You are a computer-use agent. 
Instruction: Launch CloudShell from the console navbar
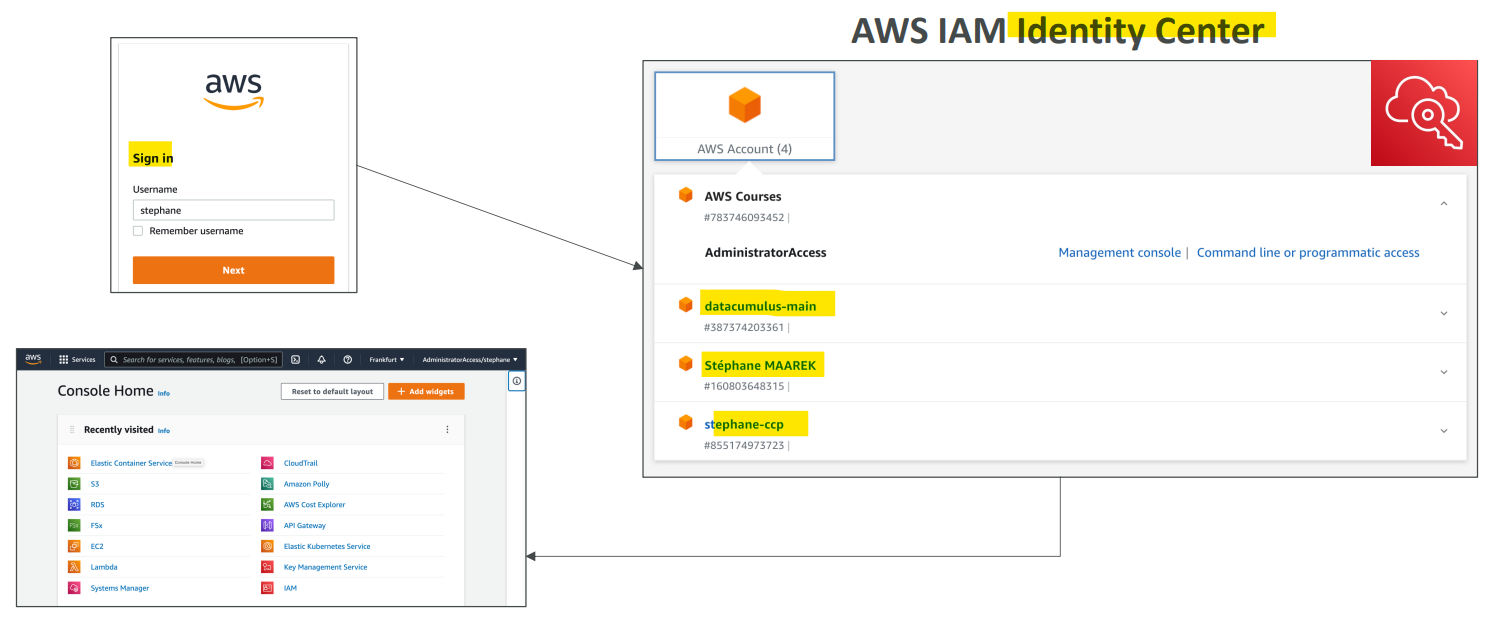[x=296, y=359]
